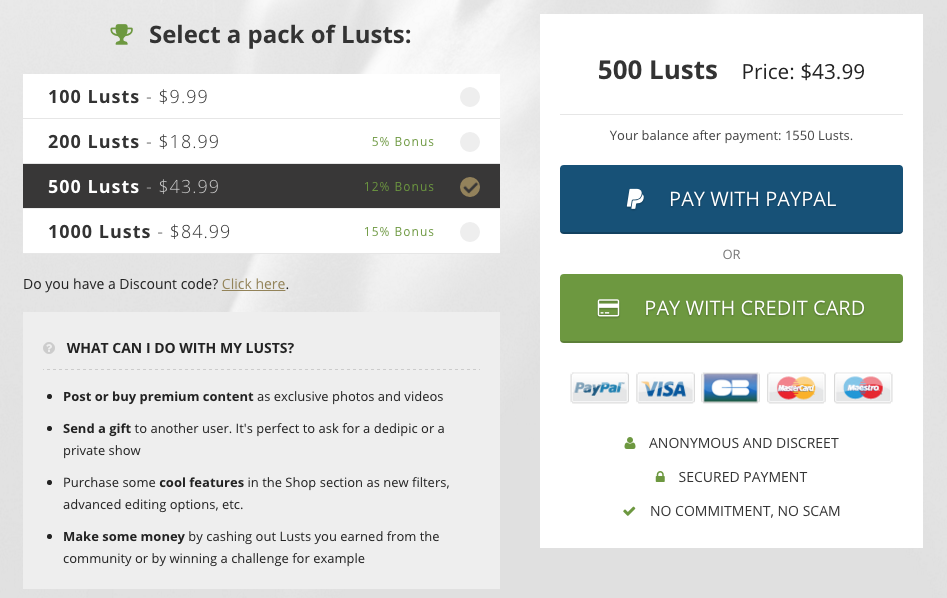947x598 pixels.
Task: Click the VISA card logo
Action: pos(665,388)
